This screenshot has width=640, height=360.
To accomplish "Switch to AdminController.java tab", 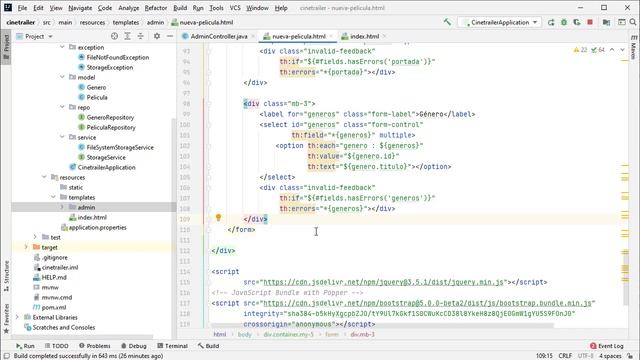I will click(x=219, y=36).
